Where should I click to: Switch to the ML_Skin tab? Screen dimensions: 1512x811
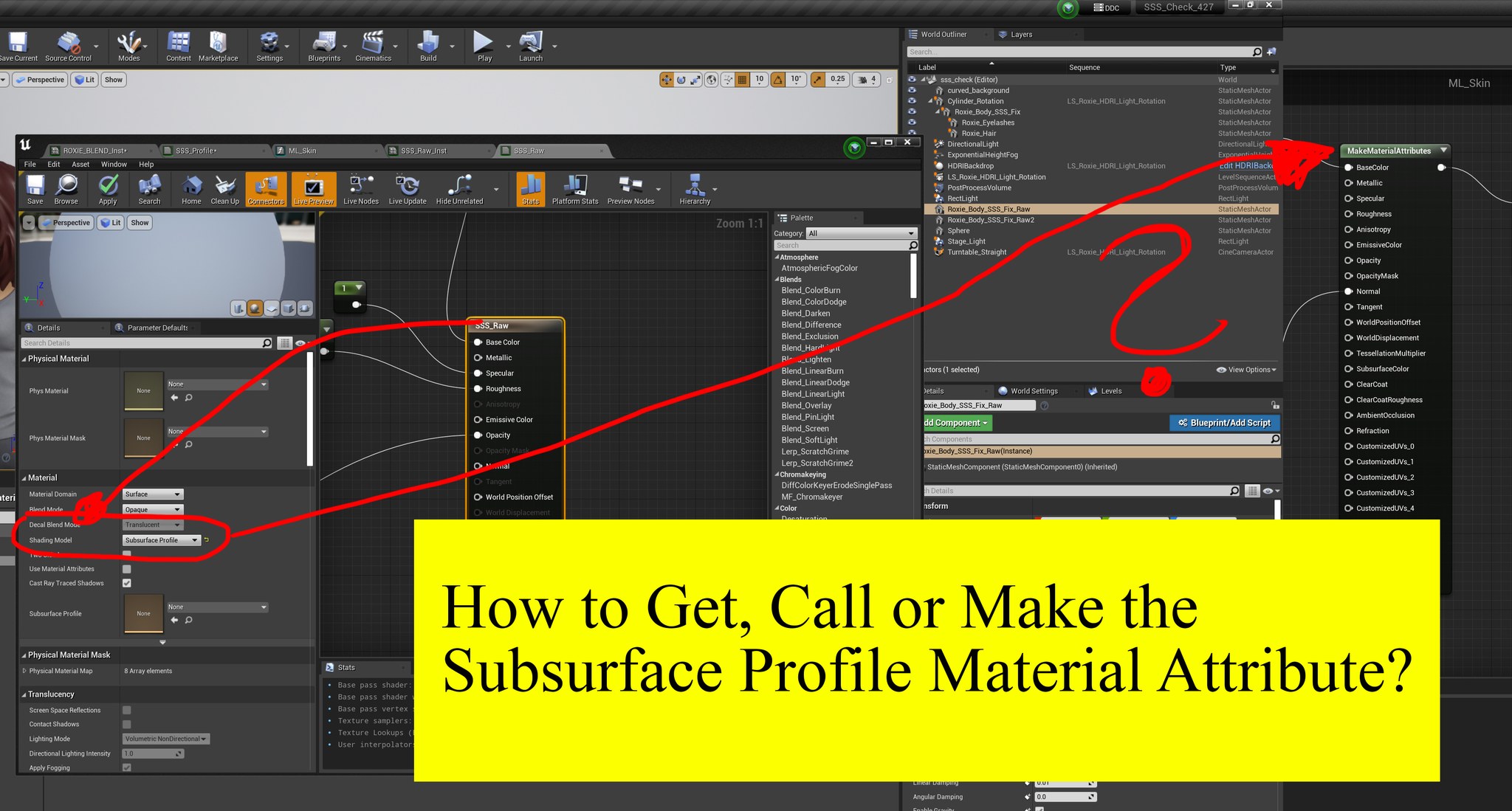pos(302,151)
